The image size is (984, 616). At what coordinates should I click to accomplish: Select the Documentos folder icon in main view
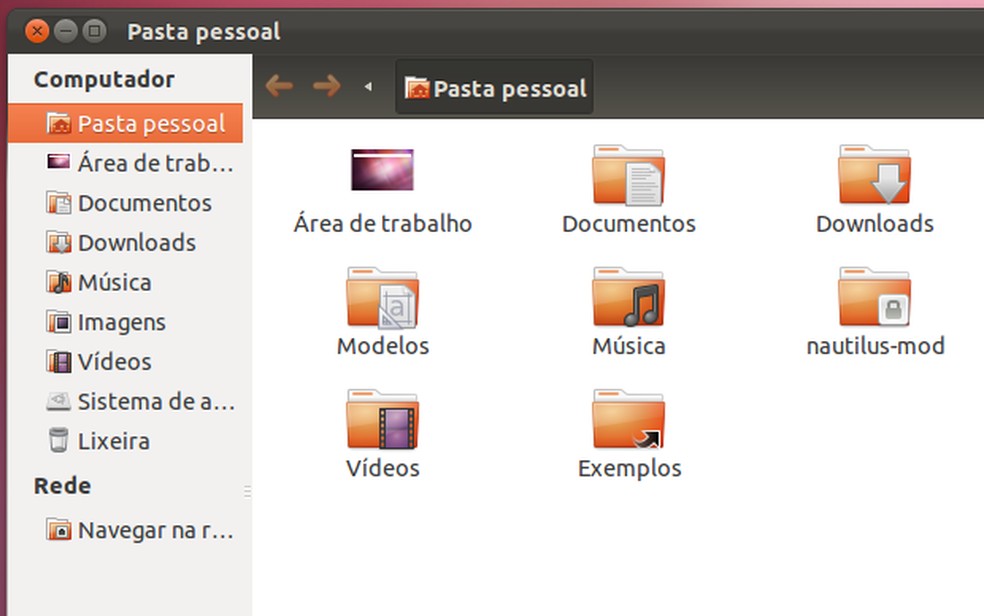tap(628, 175)
